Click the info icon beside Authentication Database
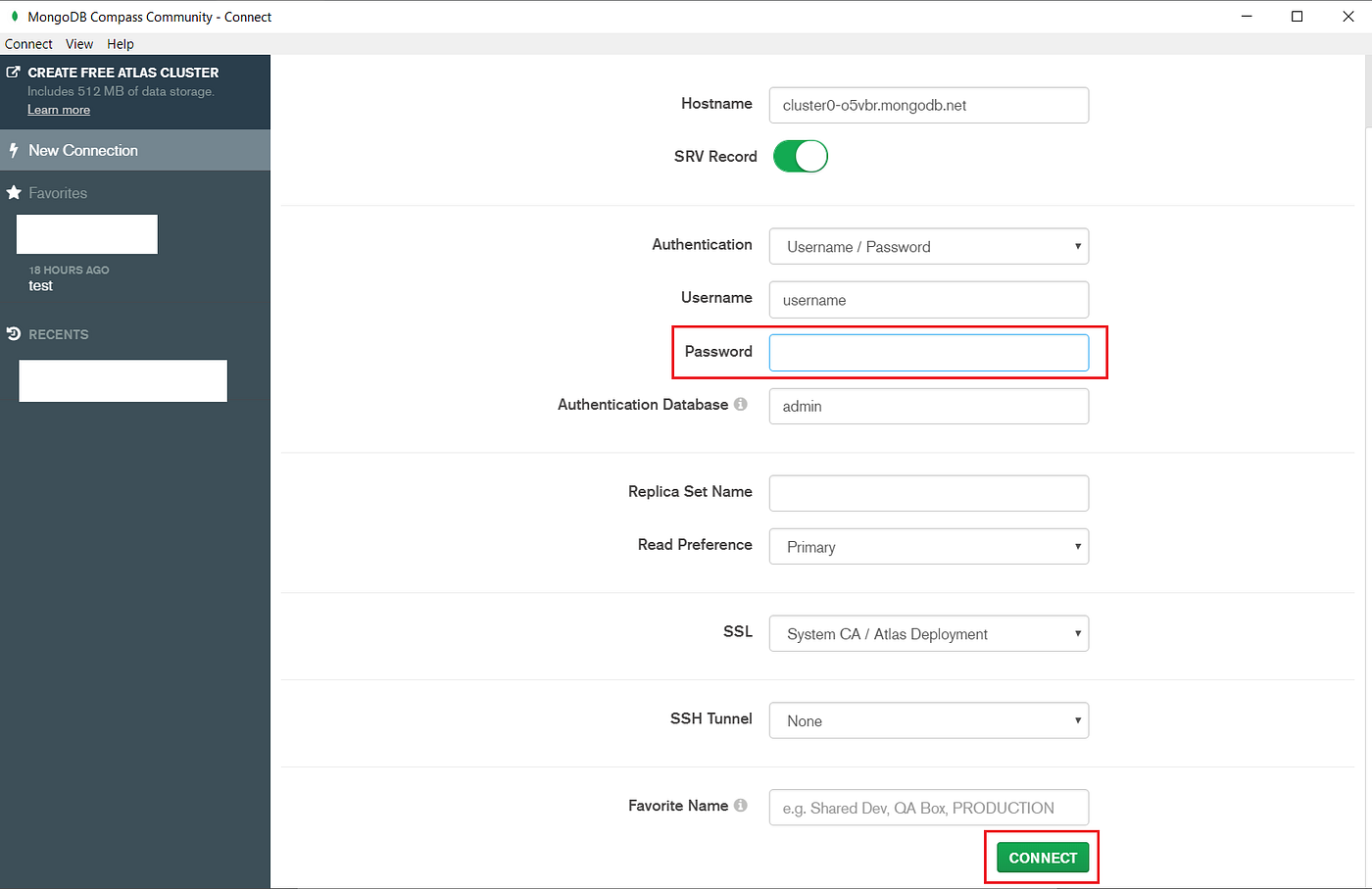Image resolution: width=1372 pixels, height=889 pixels. click(742, 403)
